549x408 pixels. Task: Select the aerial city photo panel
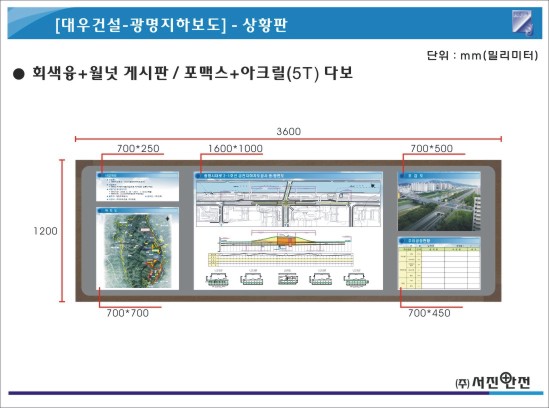439,201
